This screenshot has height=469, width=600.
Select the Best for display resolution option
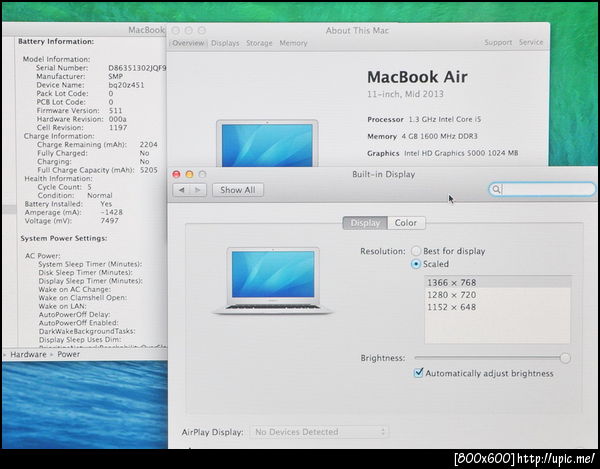tap(416, 251)
